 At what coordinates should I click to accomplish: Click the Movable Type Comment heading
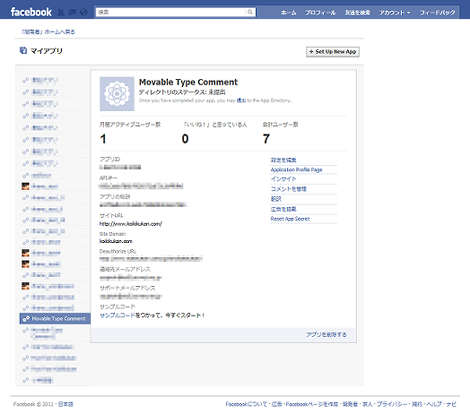point(188,82)
